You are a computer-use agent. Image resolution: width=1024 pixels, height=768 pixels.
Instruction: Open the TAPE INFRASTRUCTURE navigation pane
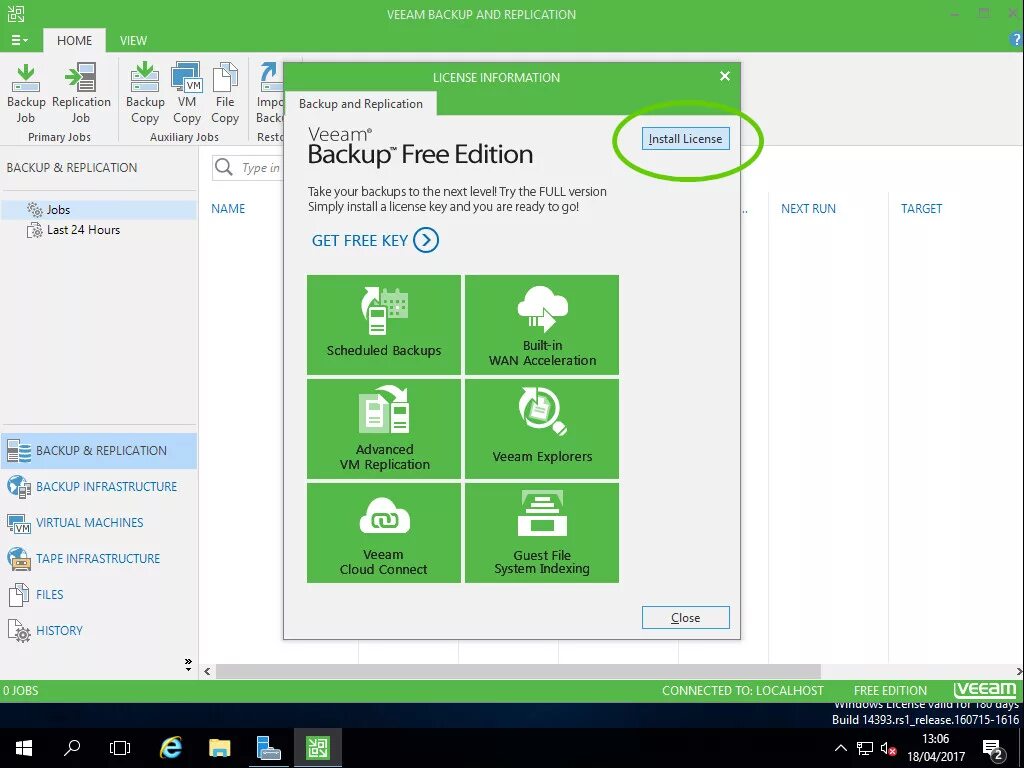(99, 558)
